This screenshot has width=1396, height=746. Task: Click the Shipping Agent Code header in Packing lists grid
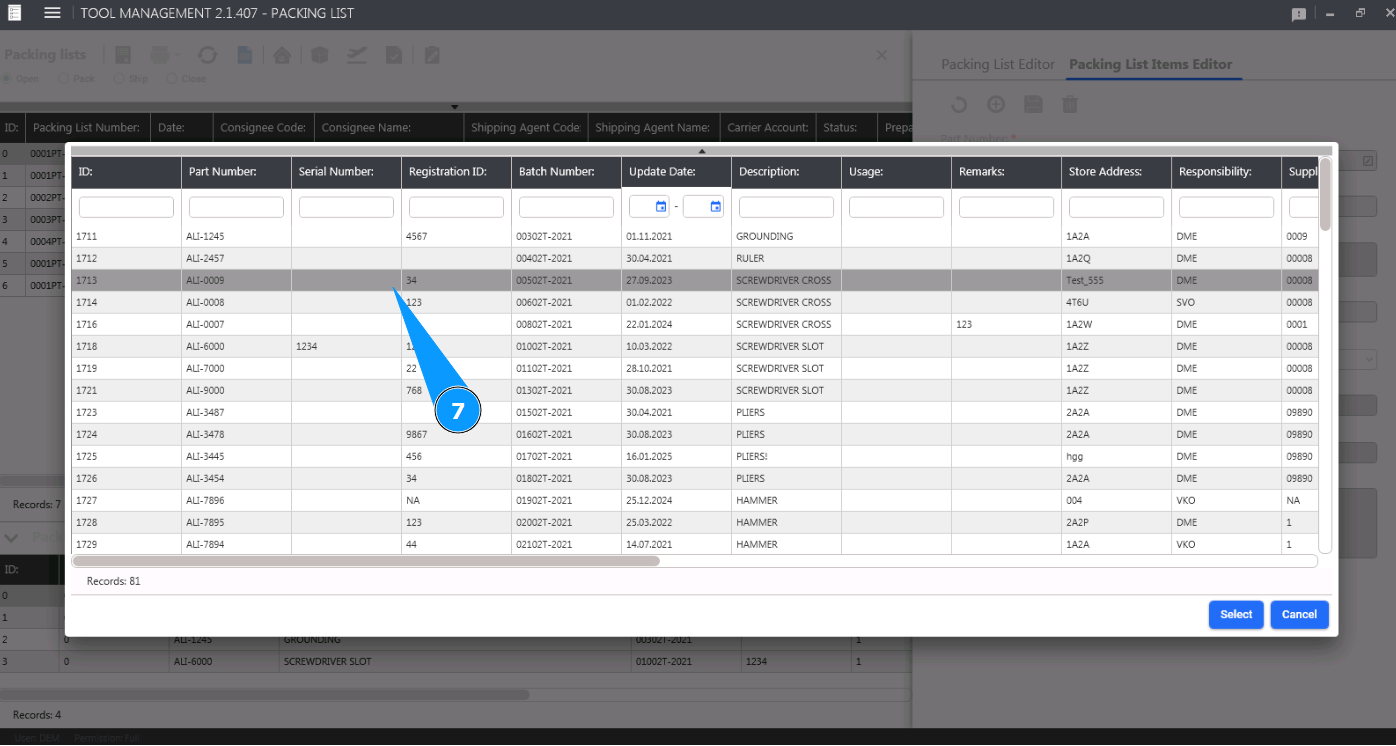526,128
